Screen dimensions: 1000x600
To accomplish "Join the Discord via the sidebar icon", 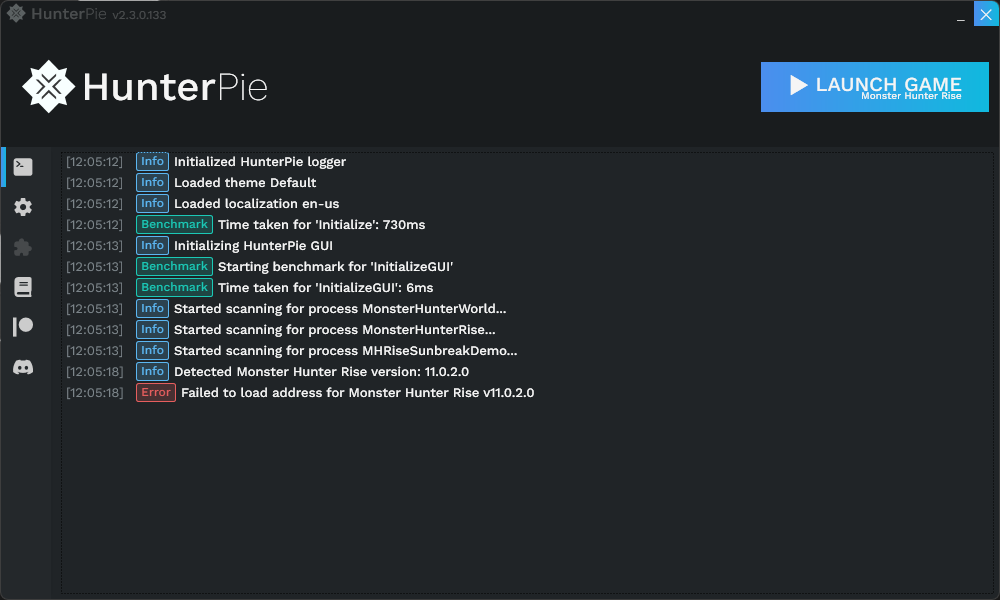I will 24,367.
